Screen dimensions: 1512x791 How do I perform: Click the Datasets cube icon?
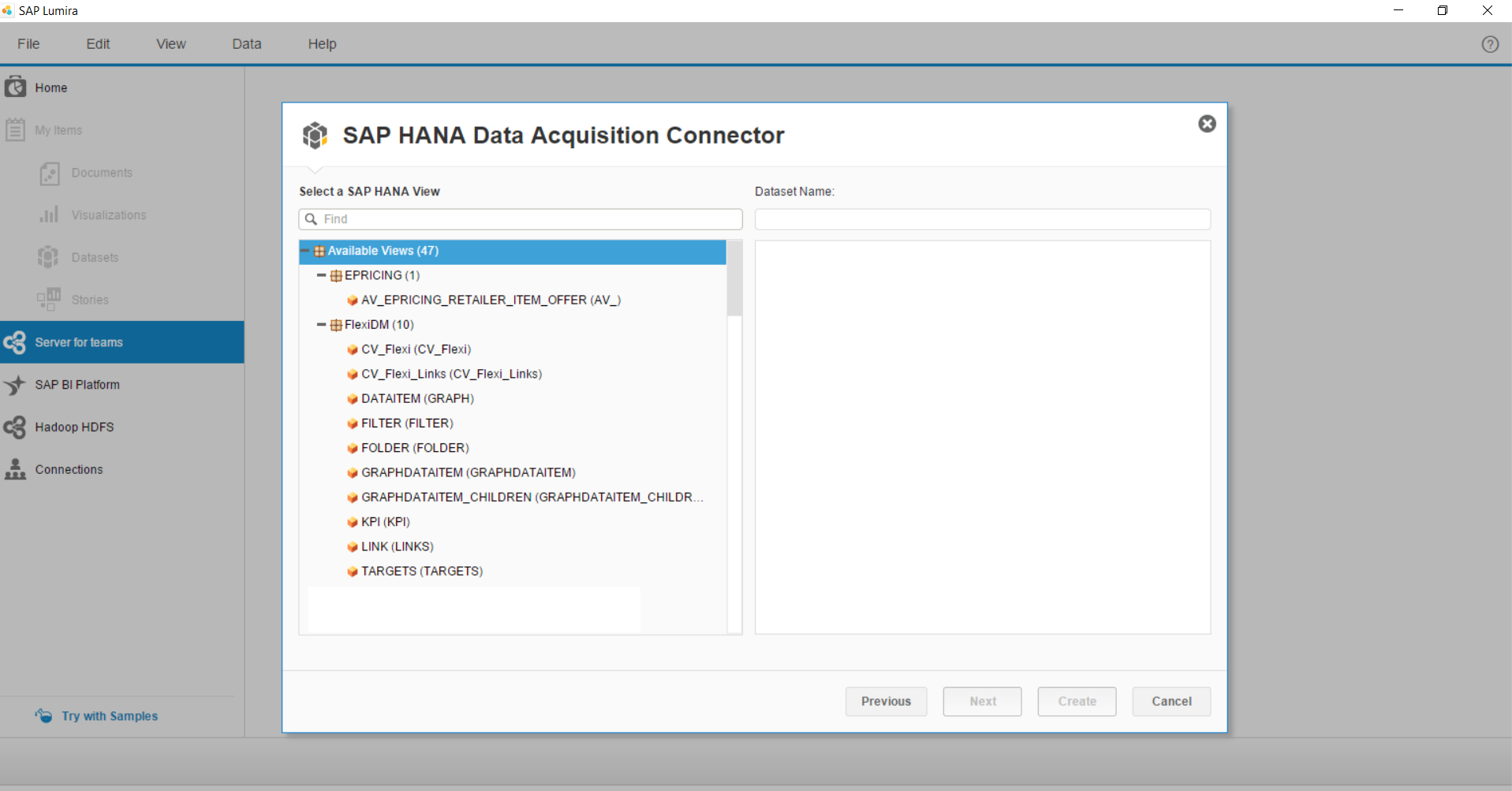pos(48,257)
